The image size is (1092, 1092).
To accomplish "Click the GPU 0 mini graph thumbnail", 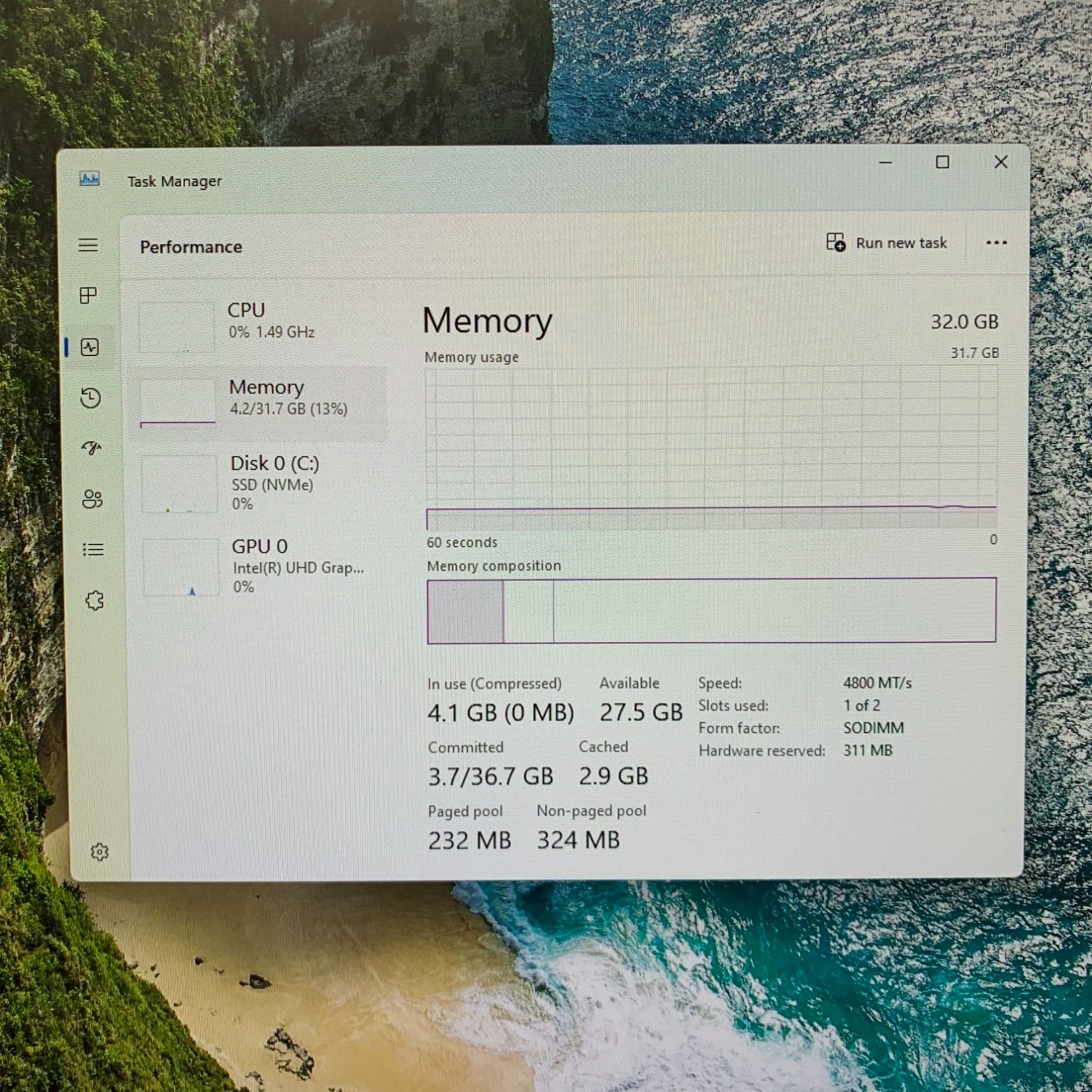I will click(x=181, y=568).
